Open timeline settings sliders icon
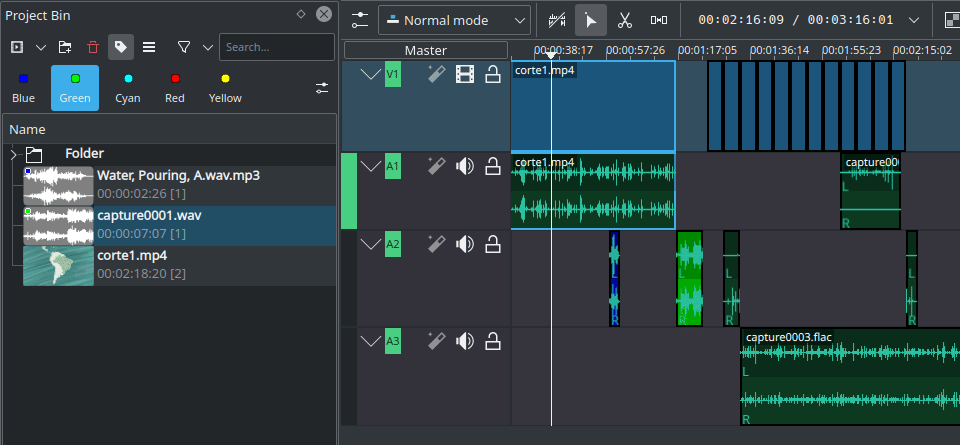This screenshot has height=445, width=960. pyautogui.click(x=360, y=20)
